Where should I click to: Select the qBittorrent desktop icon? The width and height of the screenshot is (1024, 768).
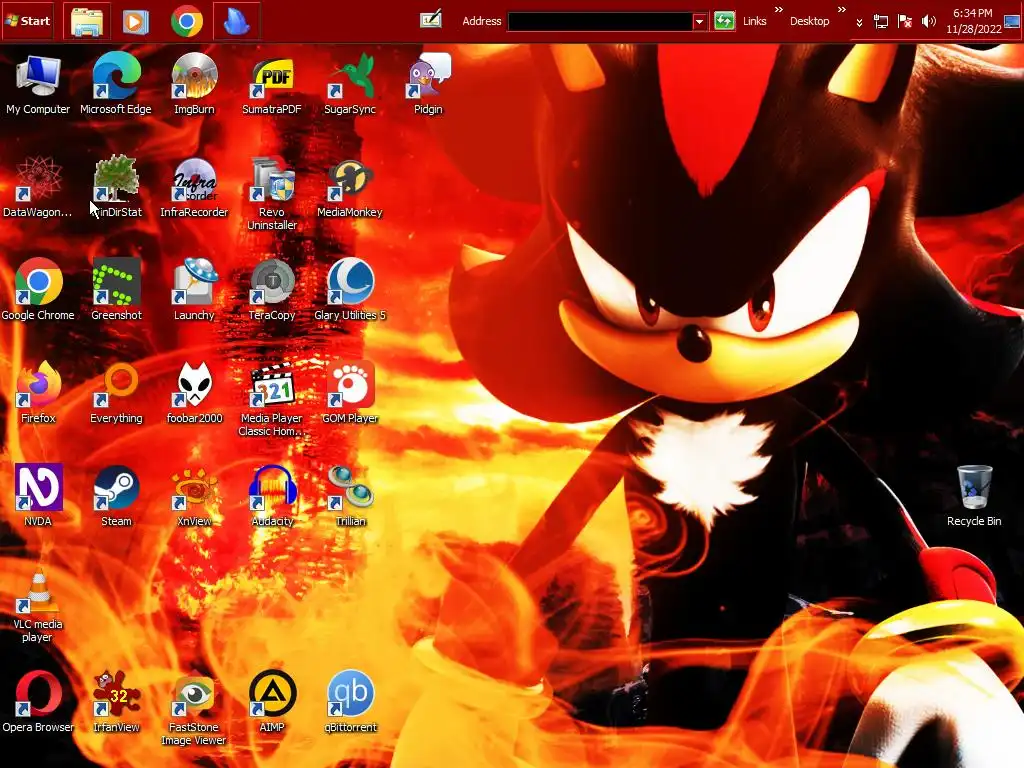coord(350,701)
